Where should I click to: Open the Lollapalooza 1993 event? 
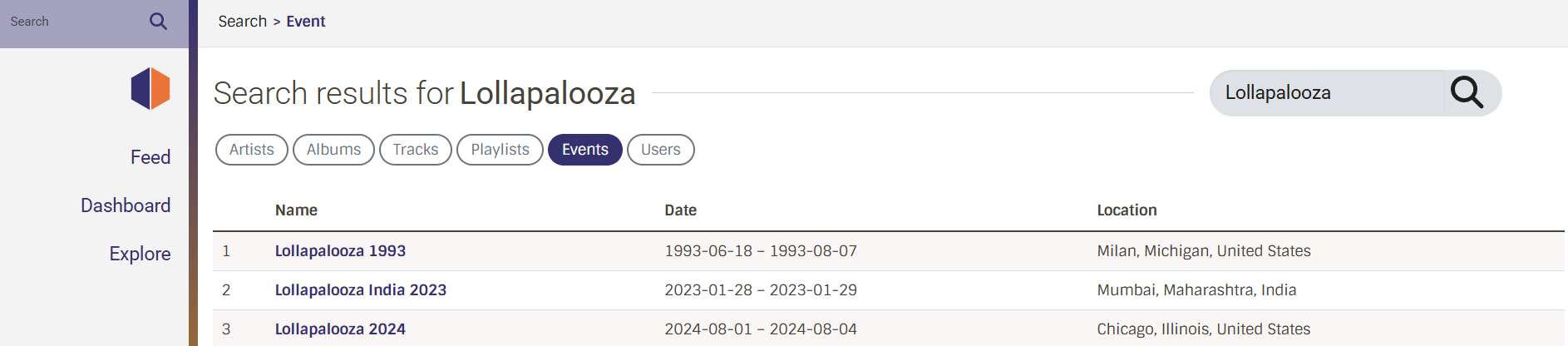(340, 251)
